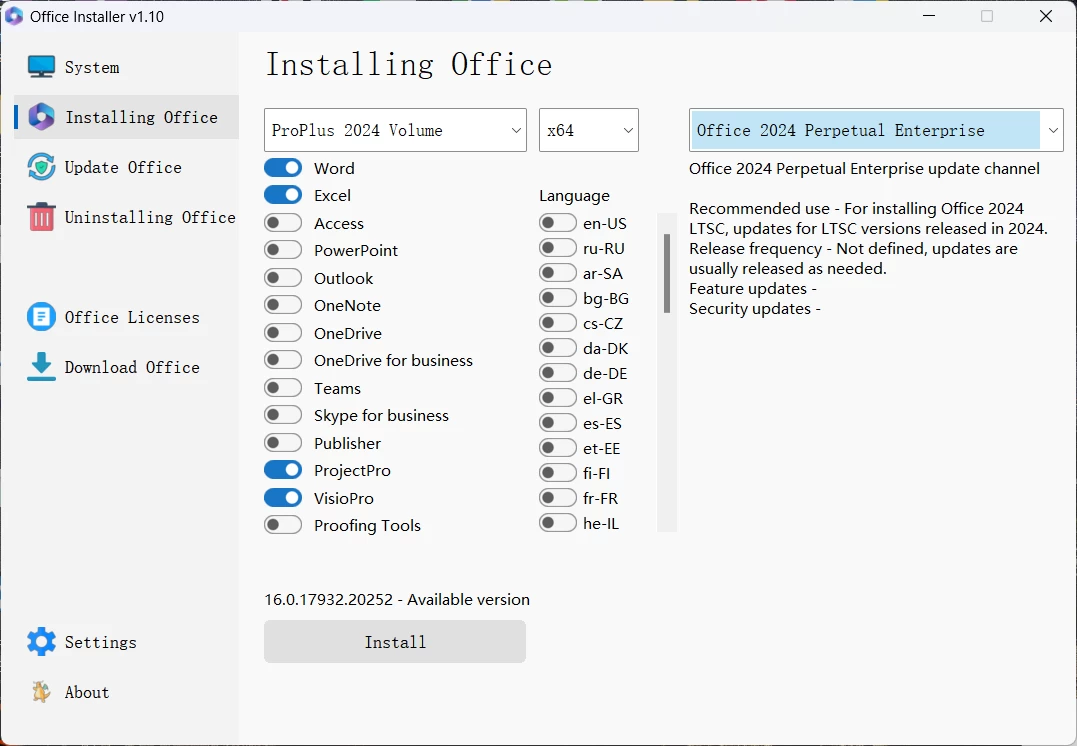
Task: Click the Download Office arrow icon
Action: [41, 367]
